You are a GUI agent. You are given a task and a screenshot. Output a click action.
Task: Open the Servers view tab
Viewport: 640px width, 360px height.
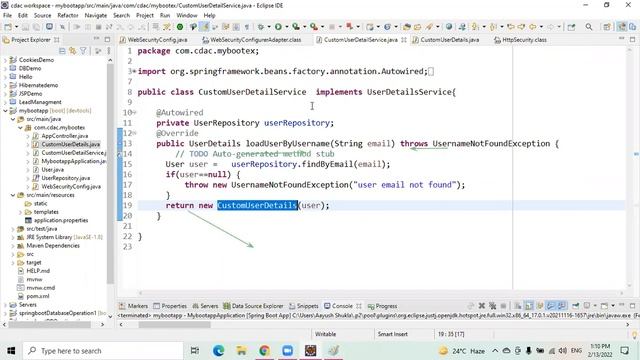[205, 306]
